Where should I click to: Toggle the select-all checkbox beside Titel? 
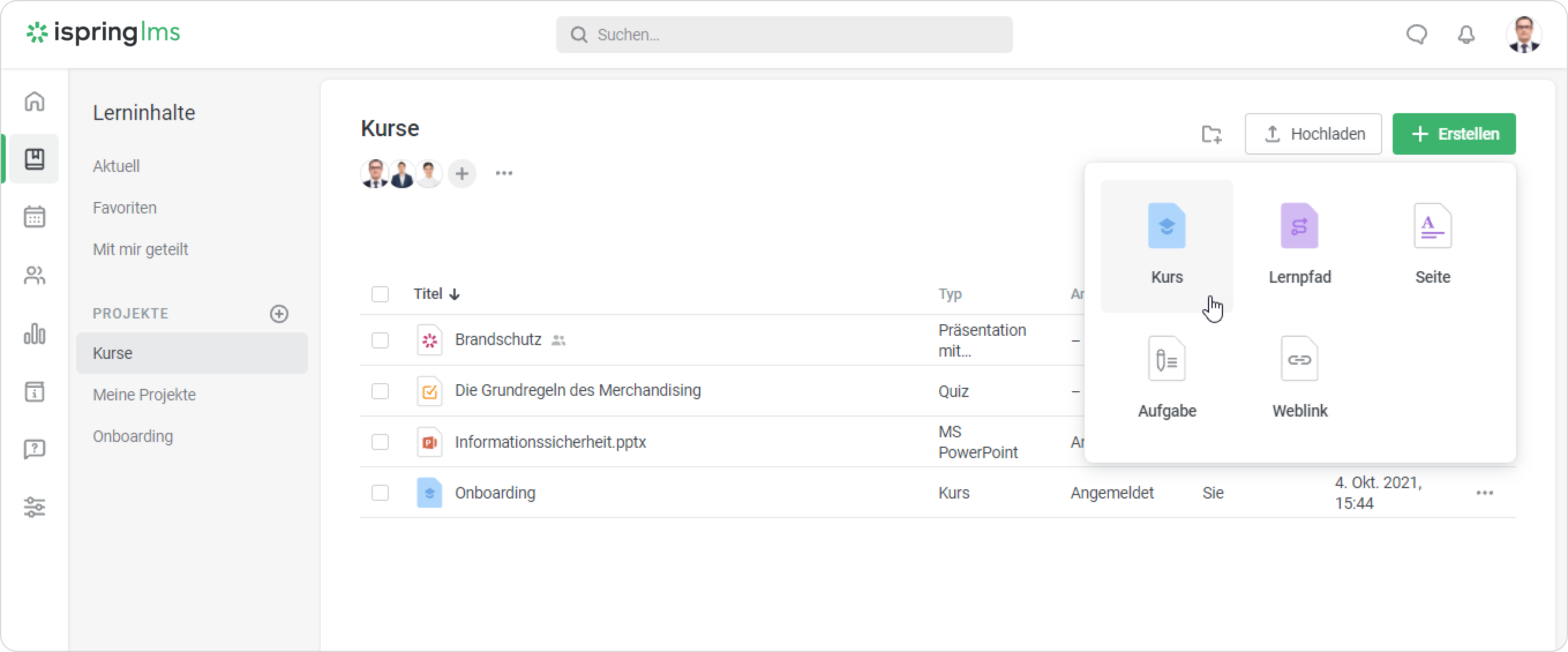[380, 294]
